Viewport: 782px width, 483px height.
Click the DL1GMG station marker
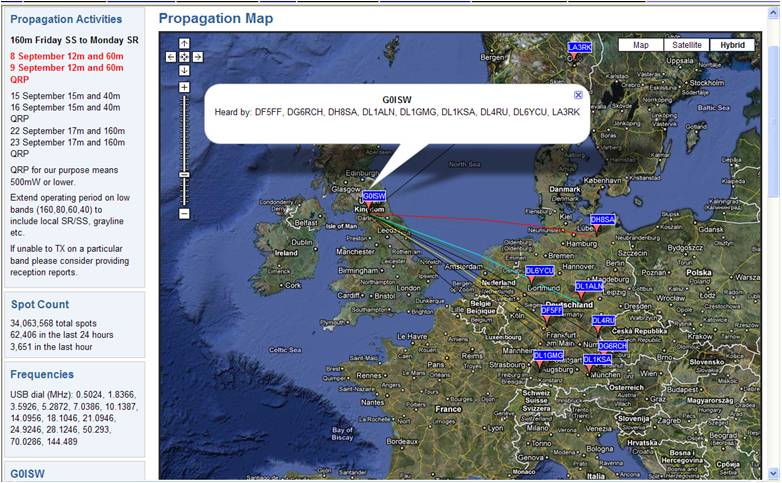(548, 355)
